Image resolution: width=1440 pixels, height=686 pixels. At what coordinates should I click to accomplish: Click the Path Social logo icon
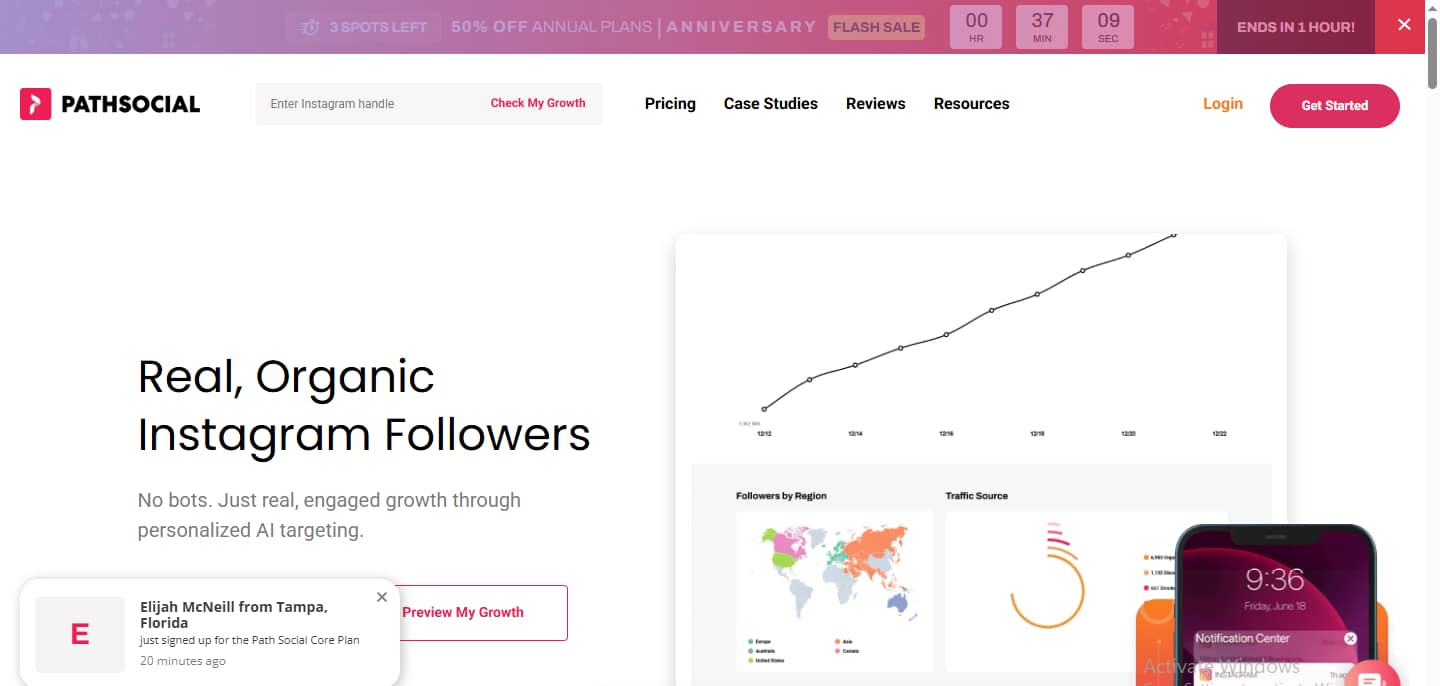(35, 103)
